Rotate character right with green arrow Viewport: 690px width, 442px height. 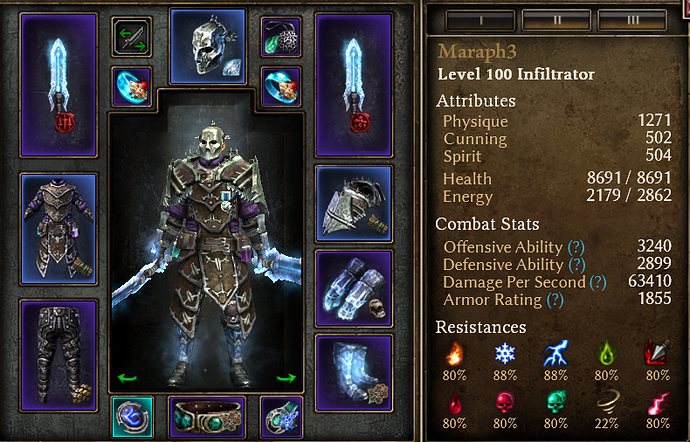point(286,378)
